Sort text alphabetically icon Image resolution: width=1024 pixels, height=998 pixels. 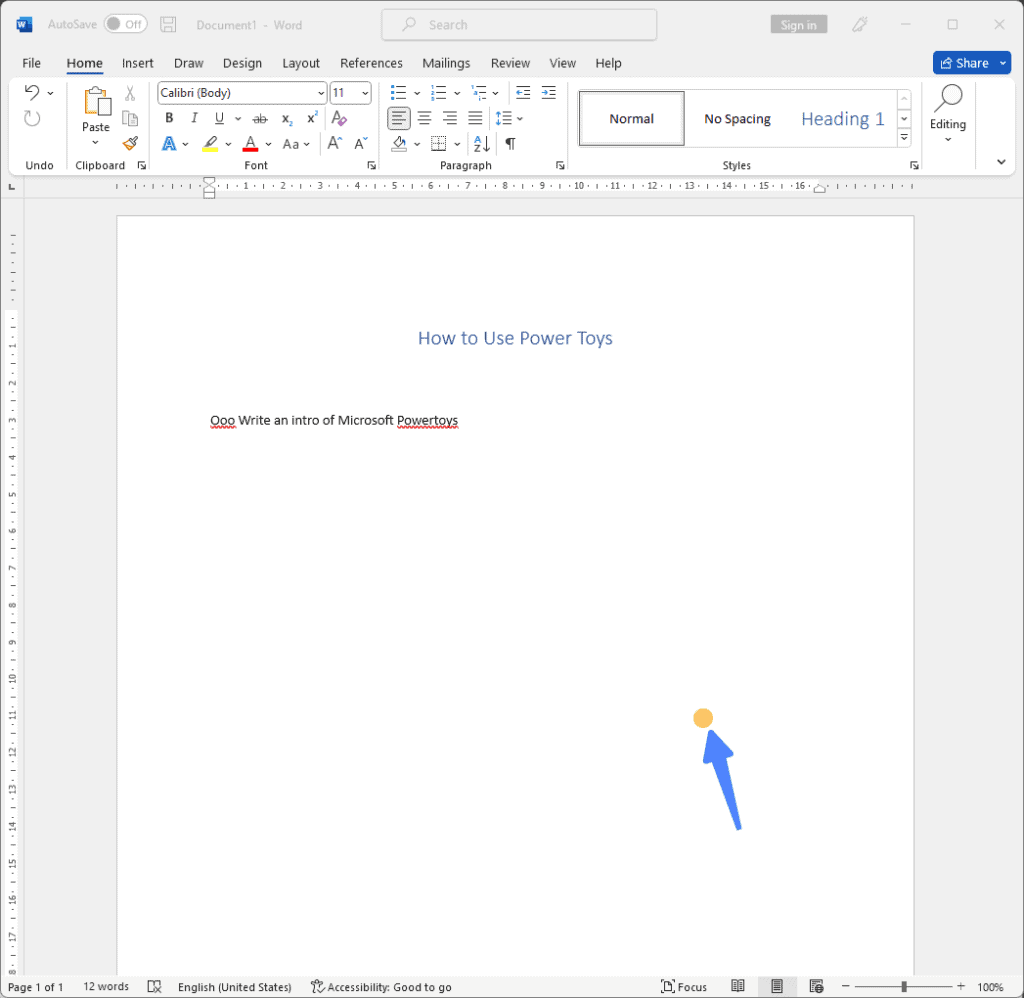pyautogui.click(x=482, y=144)
